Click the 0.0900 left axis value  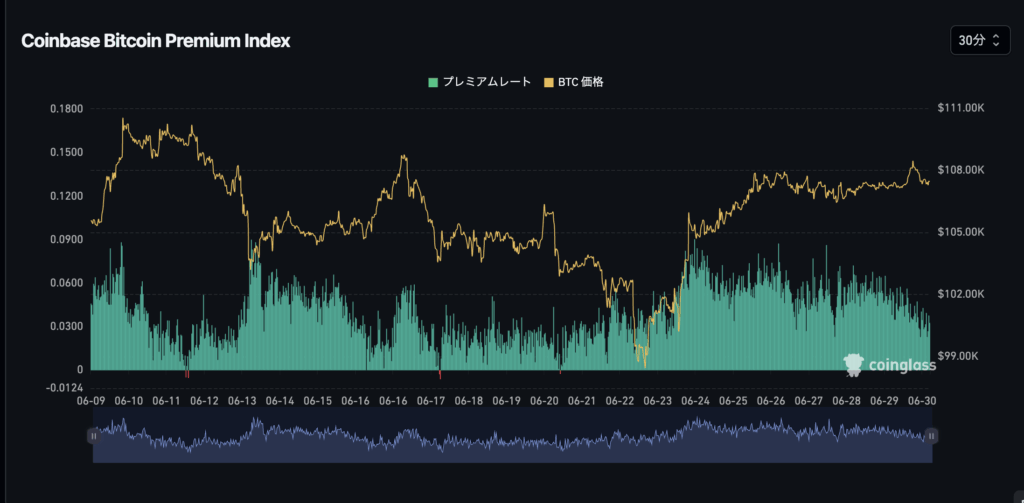coord(67,239)
